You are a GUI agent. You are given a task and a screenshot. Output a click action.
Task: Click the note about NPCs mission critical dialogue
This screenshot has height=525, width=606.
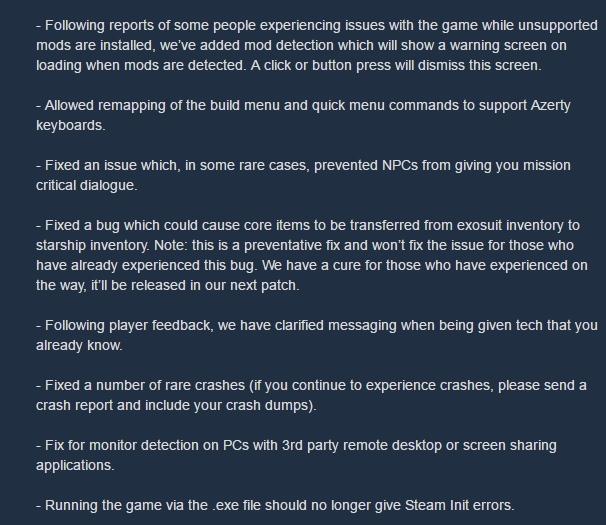point(303,175)
